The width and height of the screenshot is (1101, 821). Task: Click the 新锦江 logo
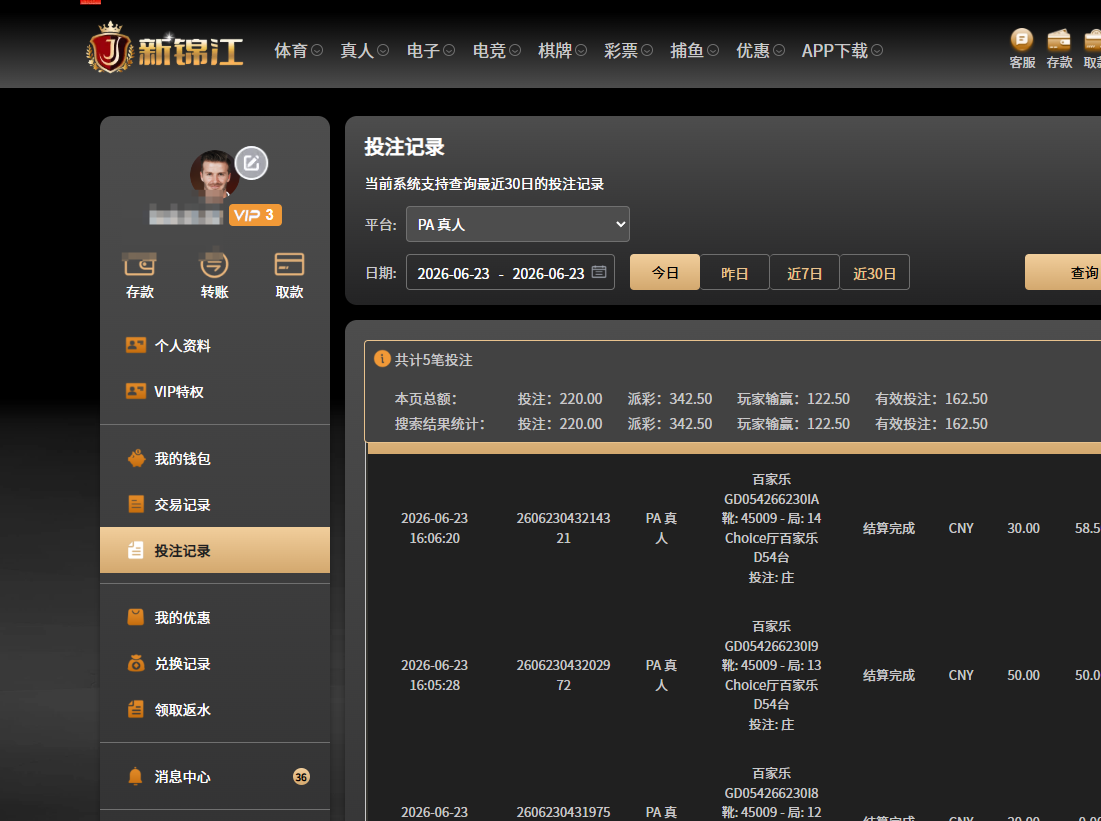[x=165, y=48]
